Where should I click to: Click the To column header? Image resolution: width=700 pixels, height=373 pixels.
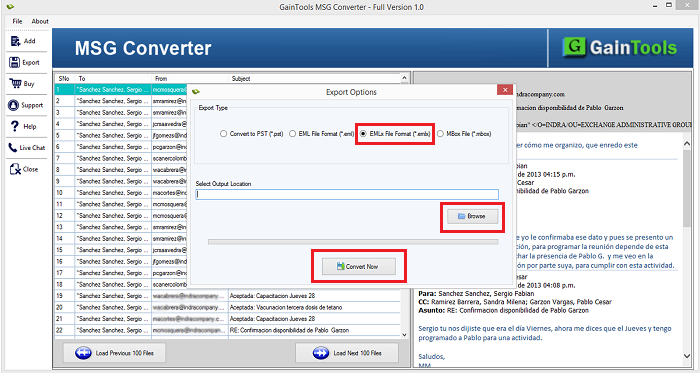[113, 79]
